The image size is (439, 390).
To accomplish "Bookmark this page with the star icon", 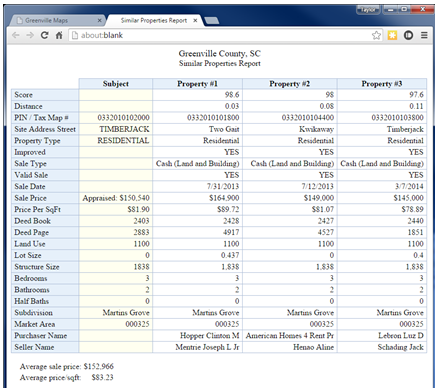I will pyautogui.click(x=376, y=35).
